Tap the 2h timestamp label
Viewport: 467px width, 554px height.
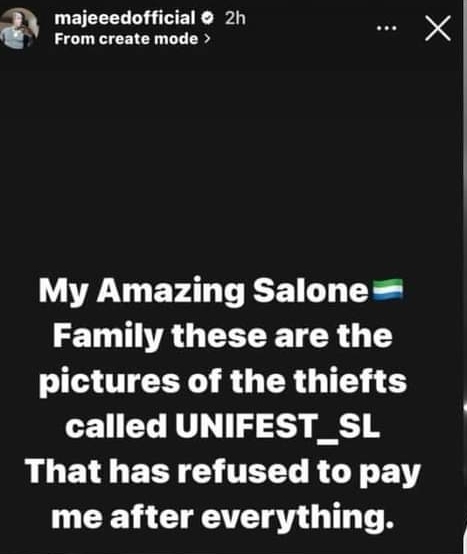tap(235, 18)
